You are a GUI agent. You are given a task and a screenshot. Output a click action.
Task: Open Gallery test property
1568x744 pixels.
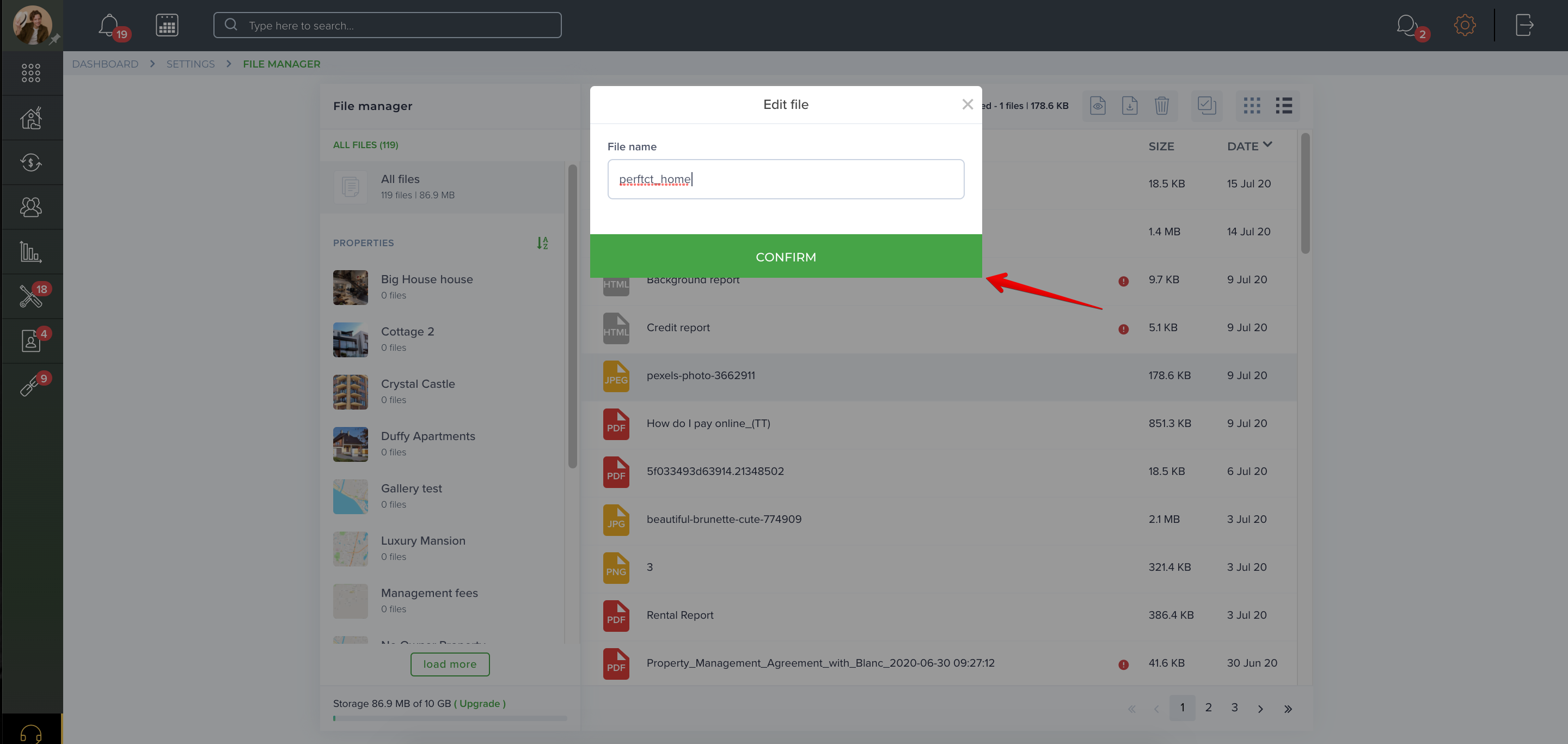(443, 496)
